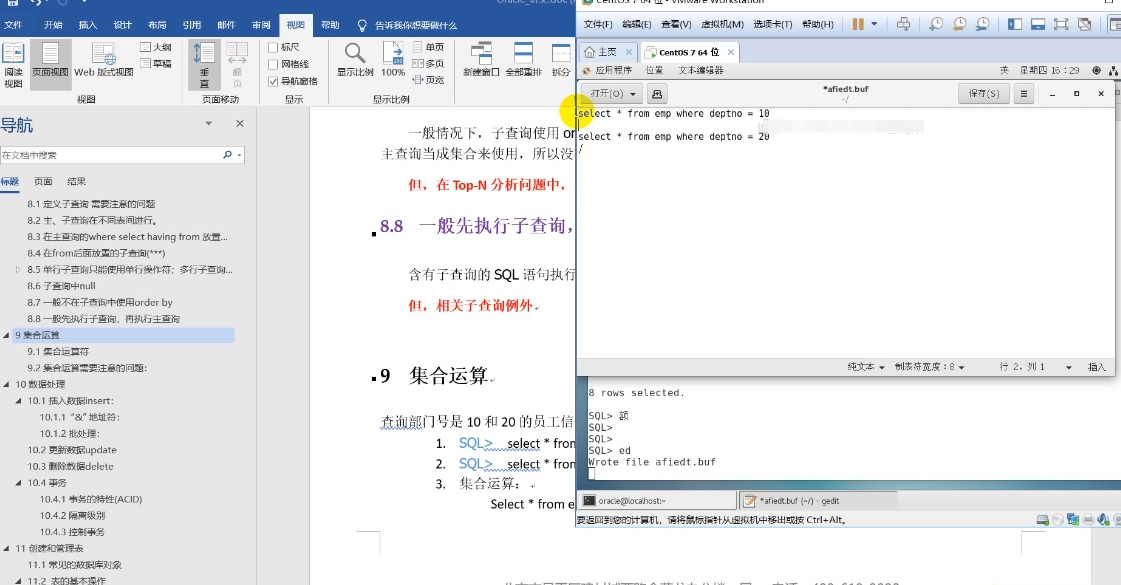
Task: Set zoom to 100% in Word ribbon
Action: 392,60
